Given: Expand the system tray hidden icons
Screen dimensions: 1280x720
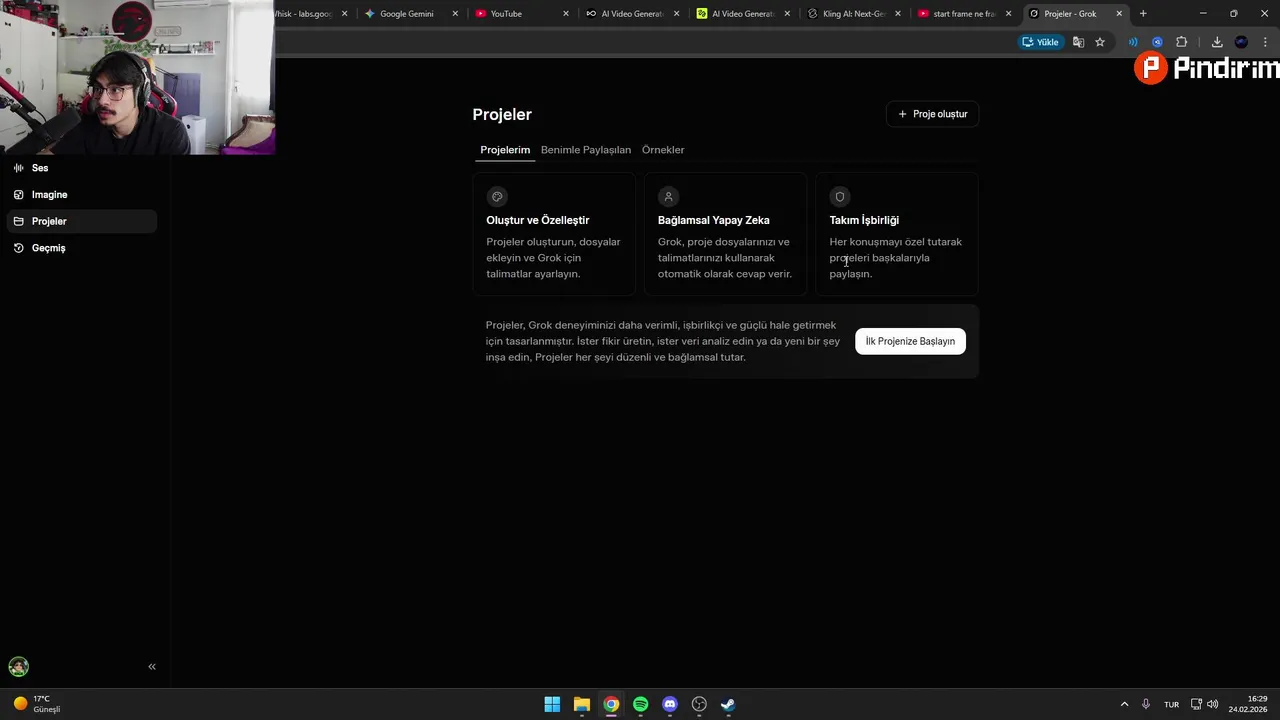Looking at the screenshot, I should (x=1124, y=704).
